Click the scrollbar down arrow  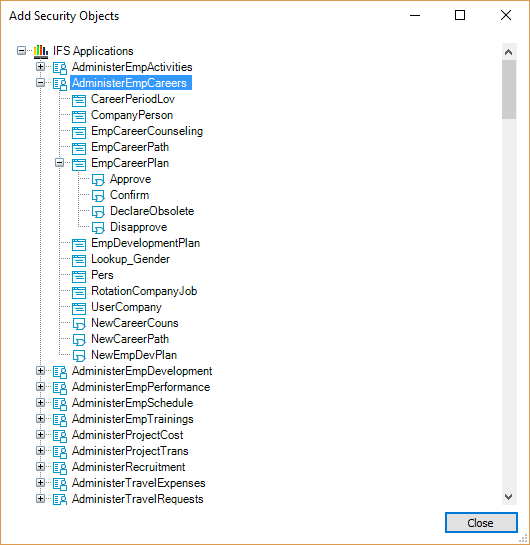point(509,497)
